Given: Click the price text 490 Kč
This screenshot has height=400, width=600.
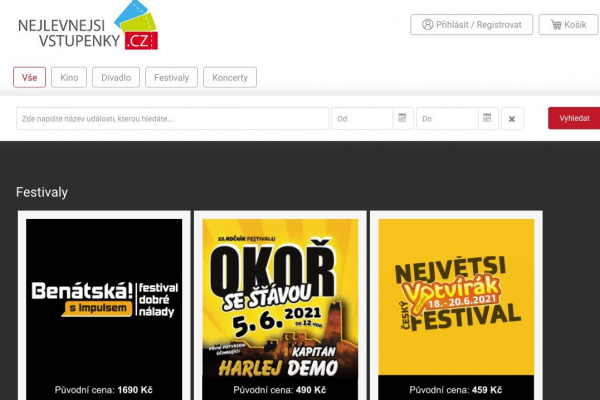Looking at the screenshot, I should (x=311, y=390).
